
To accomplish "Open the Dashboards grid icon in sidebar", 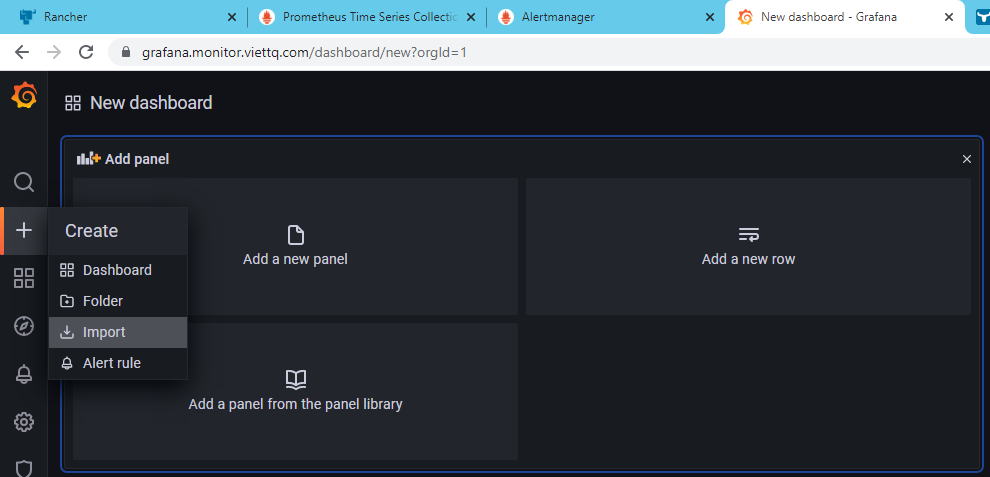I will pos(24,278).
